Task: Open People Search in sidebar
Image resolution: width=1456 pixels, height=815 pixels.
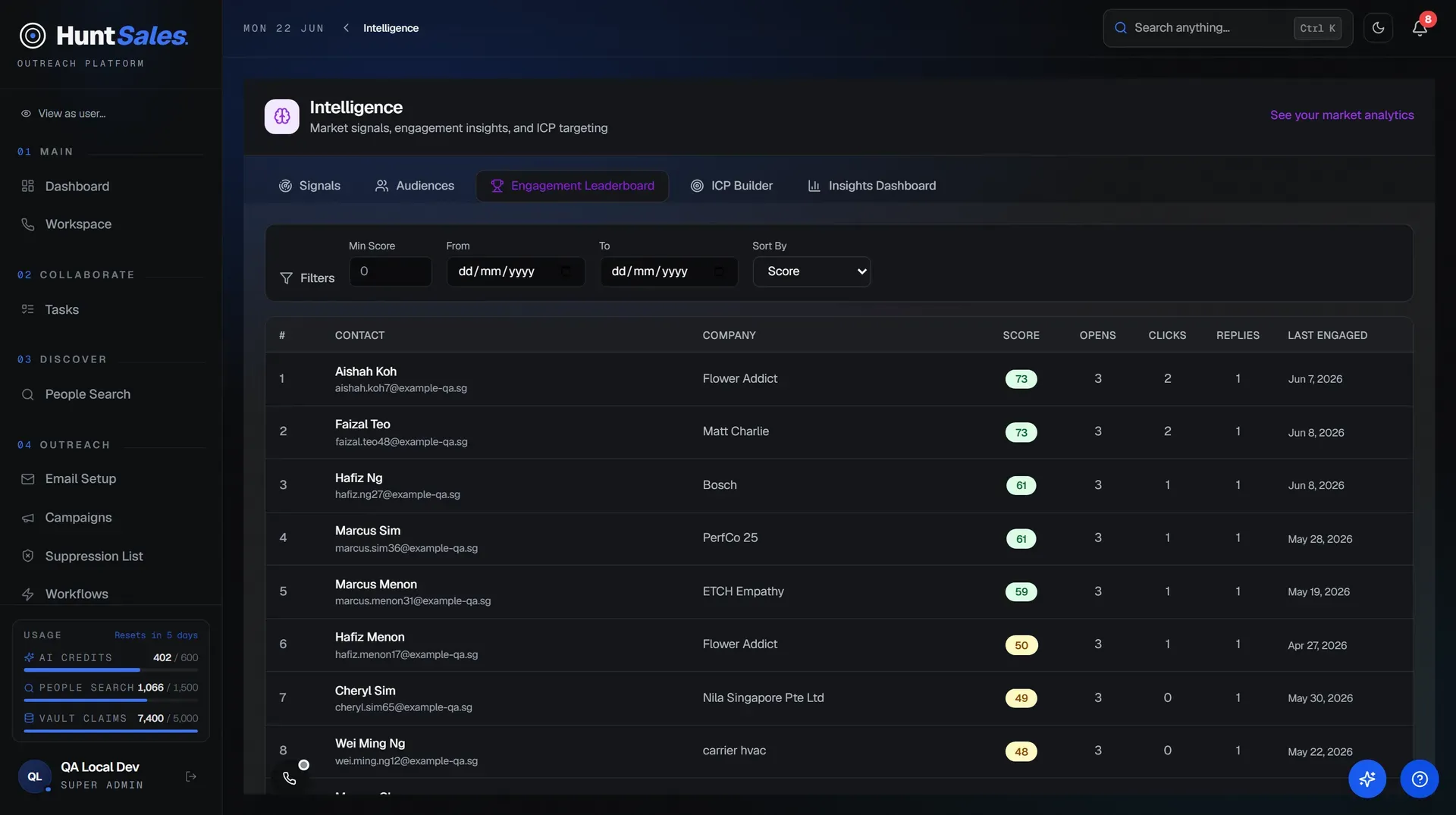Action: tap(87, 394)
